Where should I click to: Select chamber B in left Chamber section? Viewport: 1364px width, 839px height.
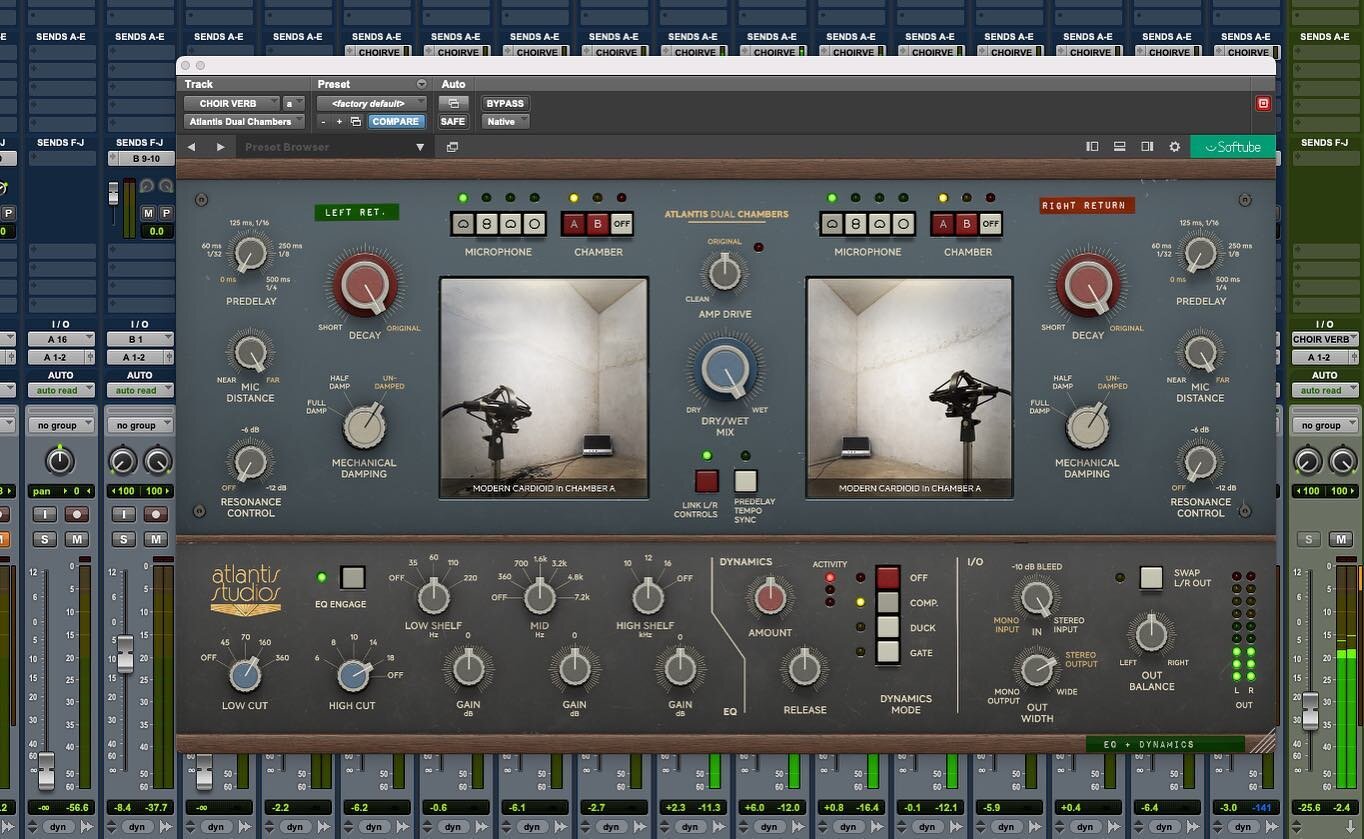pos(598,224)
